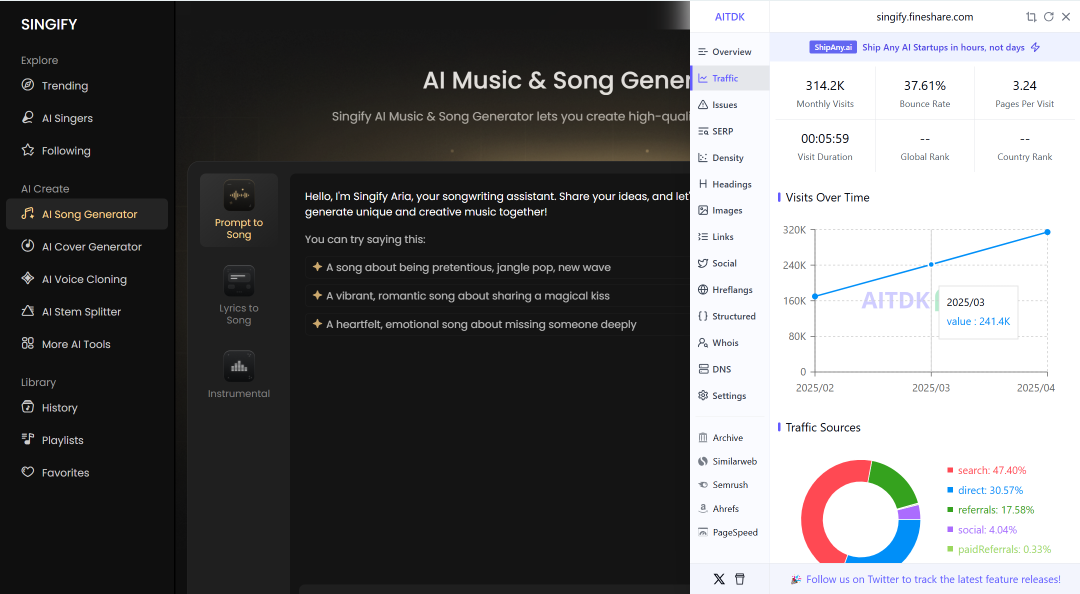The image size is (1080, 594).
Task: Click the 3.24 Pages Per Visit value
Action: 1024,85
